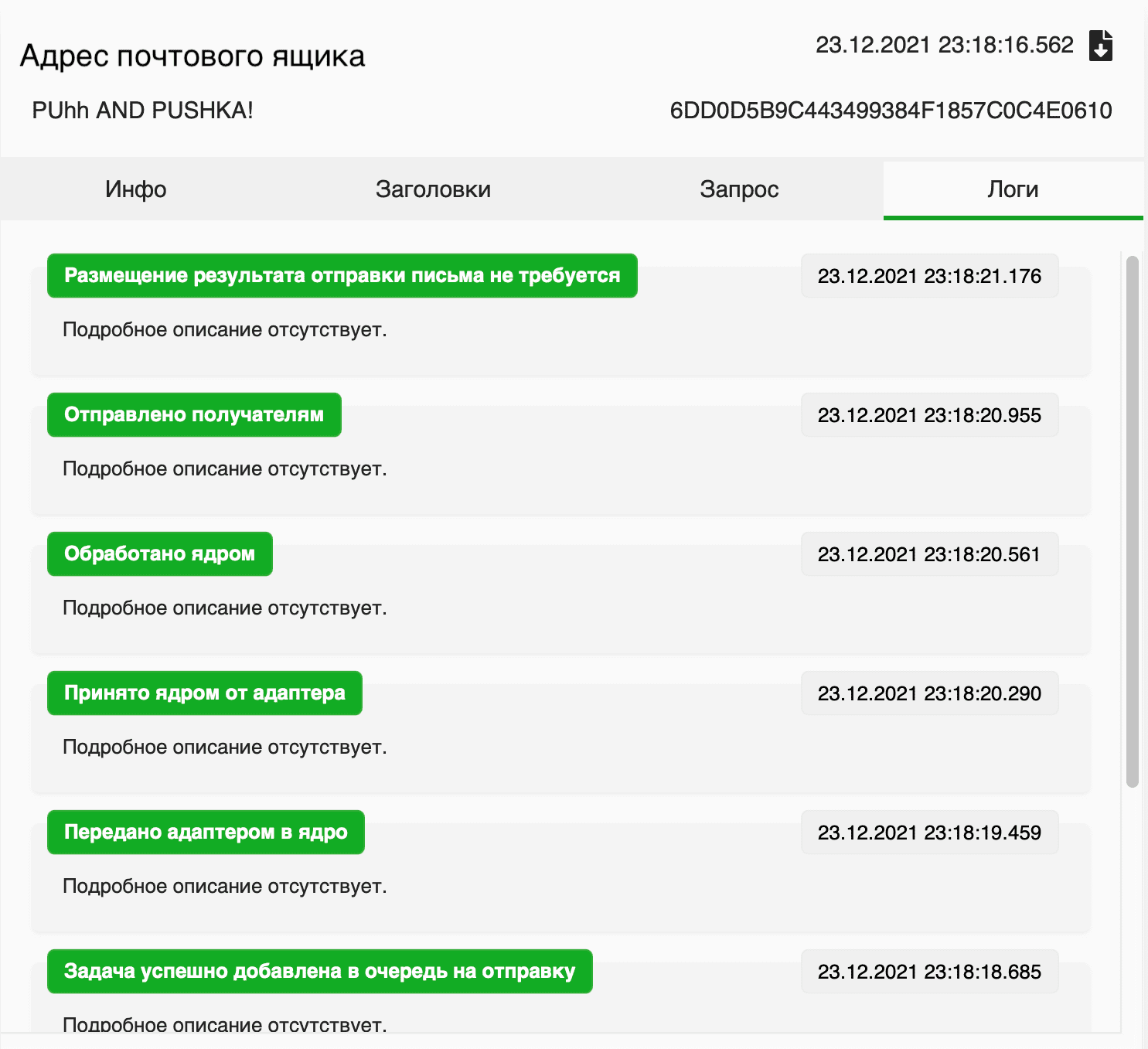Click timestamp 23:18:21.176 in first log
1148x1049 pixels.
click(929, 276)
